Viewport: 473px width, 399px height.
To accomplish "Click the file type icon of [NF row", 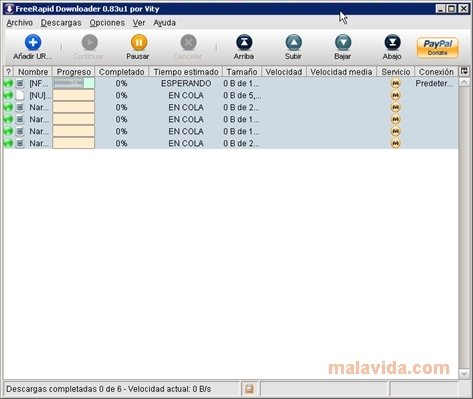I will click(x=20, y=83).
